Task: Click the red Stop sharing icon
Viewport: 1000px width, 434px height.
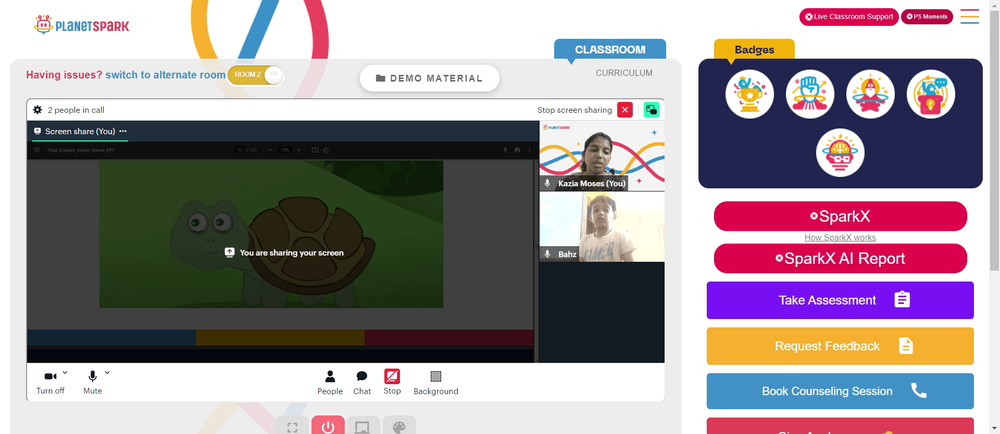Action: pos(392,376)
